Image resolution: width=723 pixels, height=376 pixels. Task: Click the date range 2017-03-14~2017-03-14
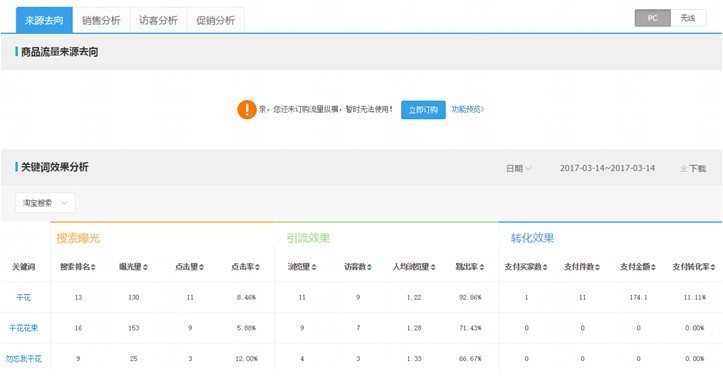(607, 168)
